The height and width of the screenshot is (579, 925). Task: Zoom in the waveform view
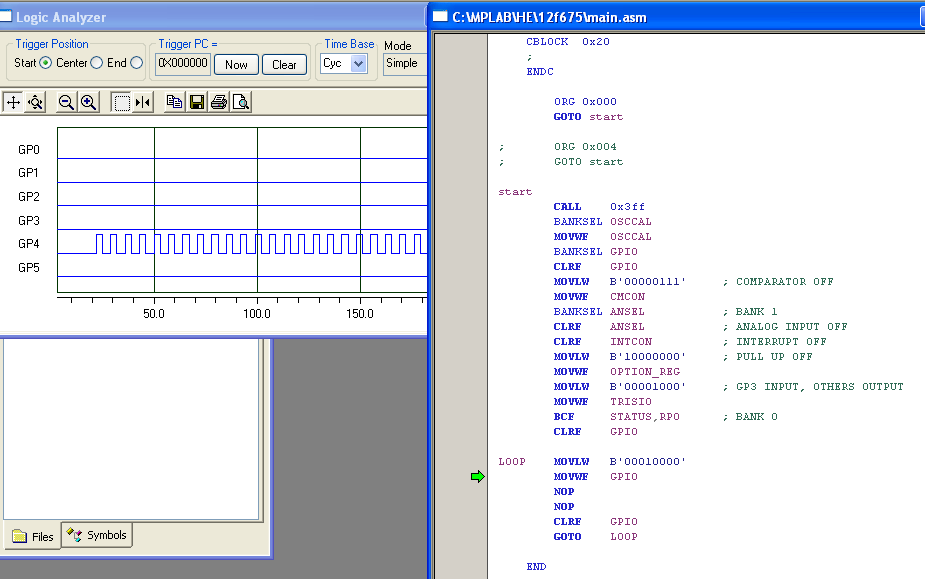pyautogui.click(x=88, y=102)
